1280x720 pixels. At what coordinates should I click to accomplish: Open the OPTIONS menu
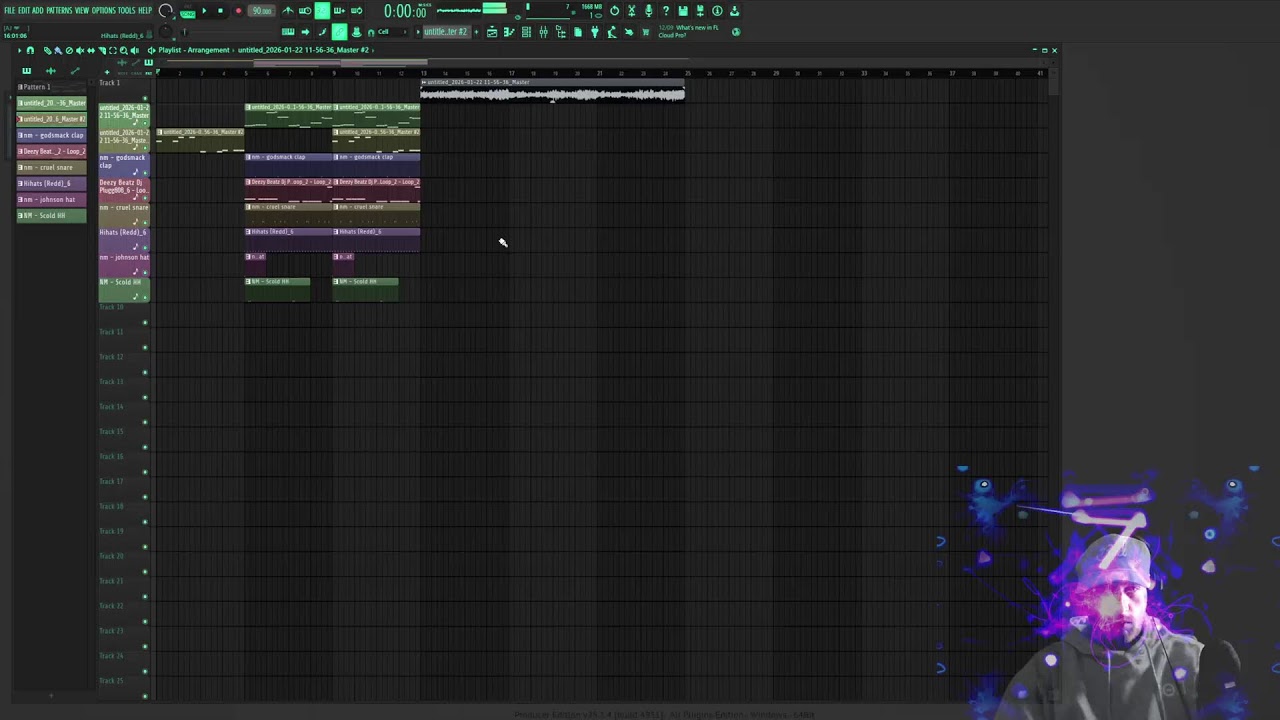pos(104,11)
